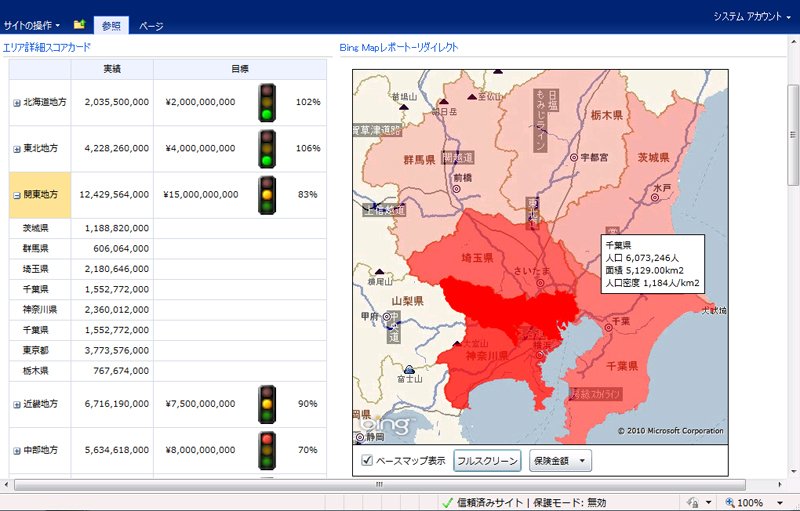Open the サイトの操作 menu
The width and height of the screenshot is (800, 511).
pyautogui.click(x=32, y=25)
